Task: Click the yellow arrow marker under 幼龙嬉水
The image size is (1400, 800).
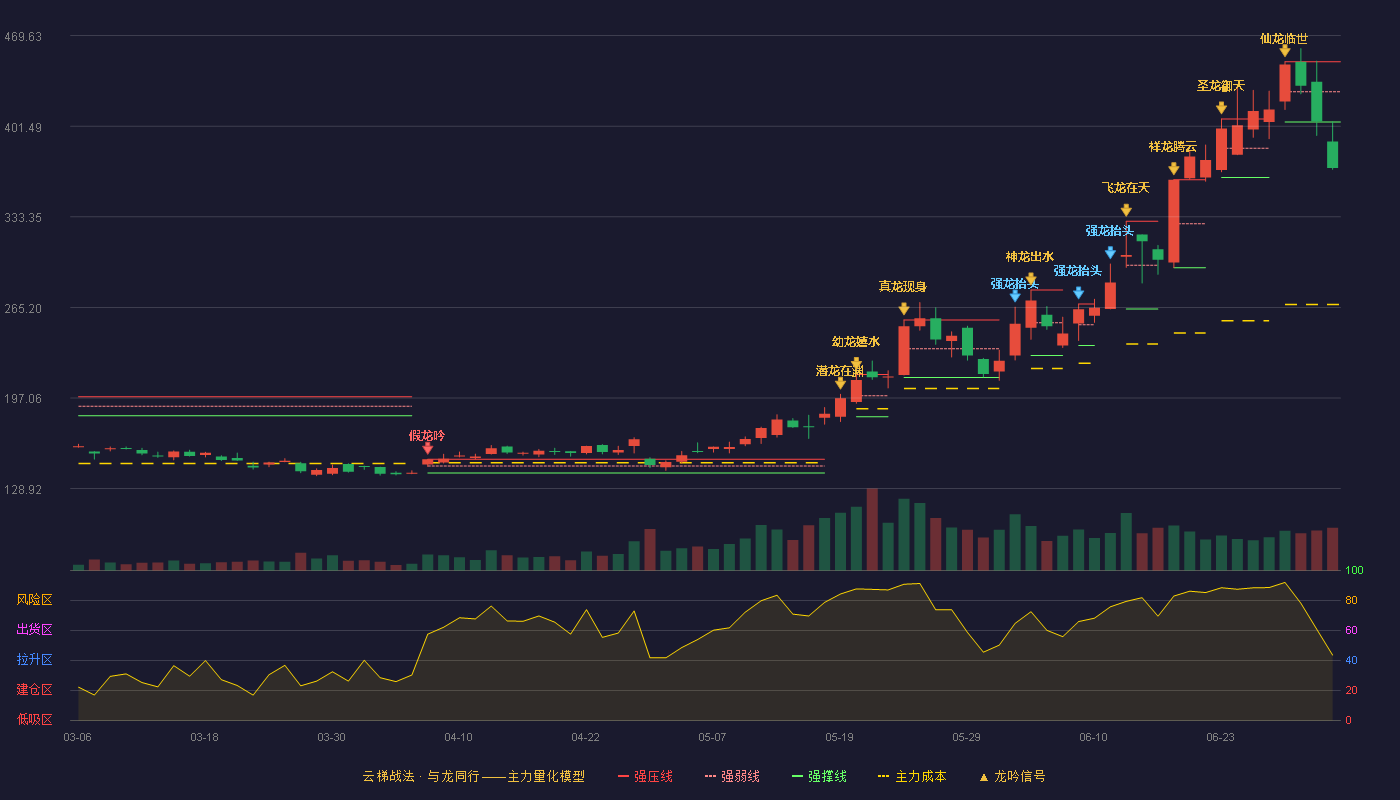Action: 856,364
